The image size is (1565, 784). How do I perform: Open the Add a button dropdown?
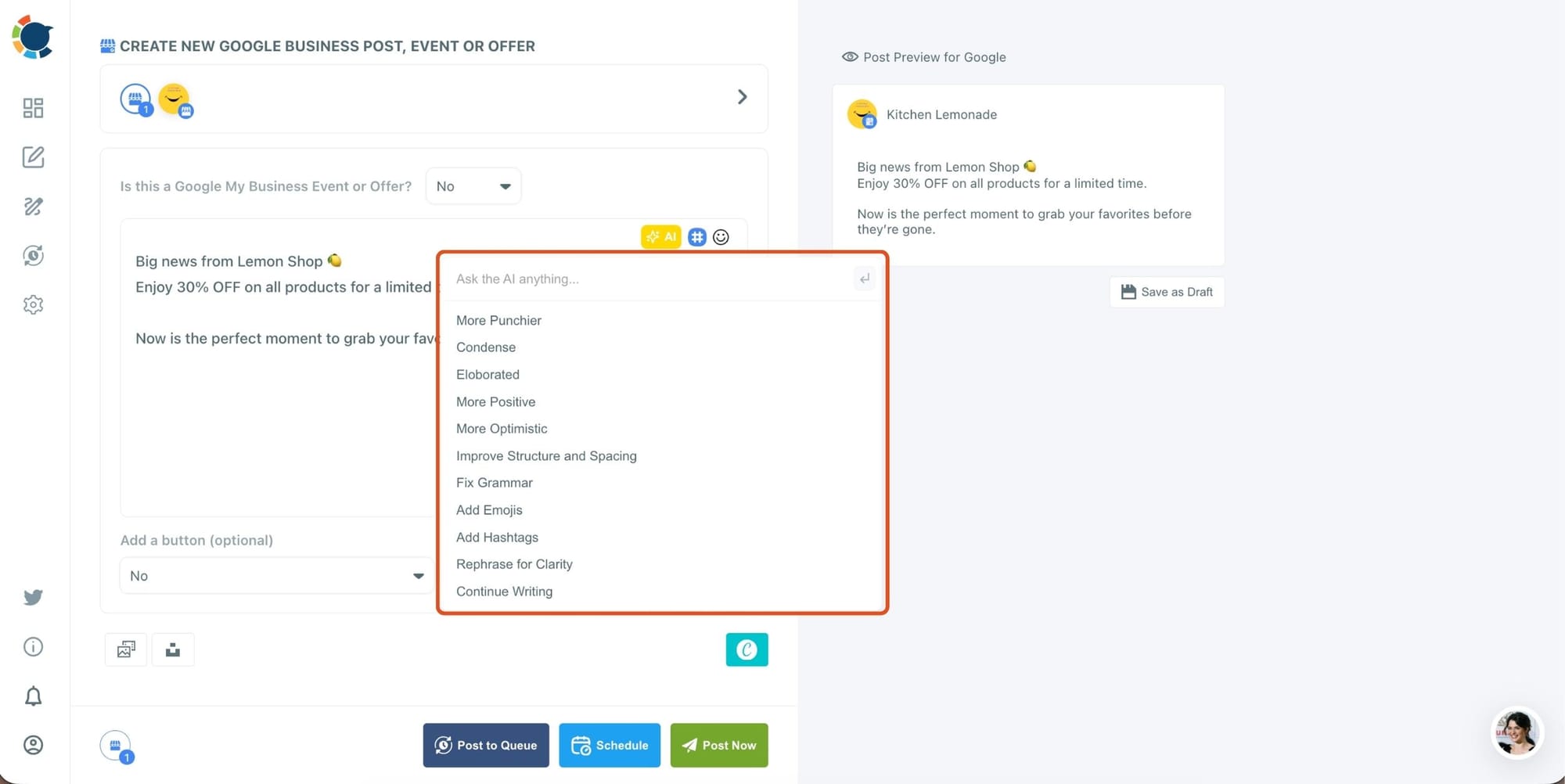coord(276,576)
